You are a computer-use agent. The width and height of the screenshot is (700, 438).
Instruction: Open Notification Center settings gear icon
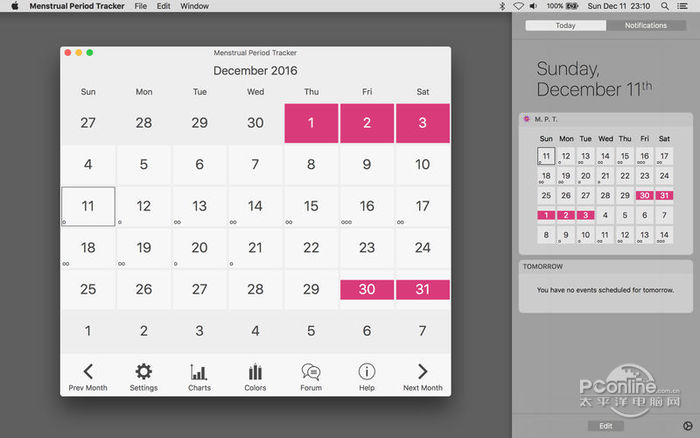(688, 426)
